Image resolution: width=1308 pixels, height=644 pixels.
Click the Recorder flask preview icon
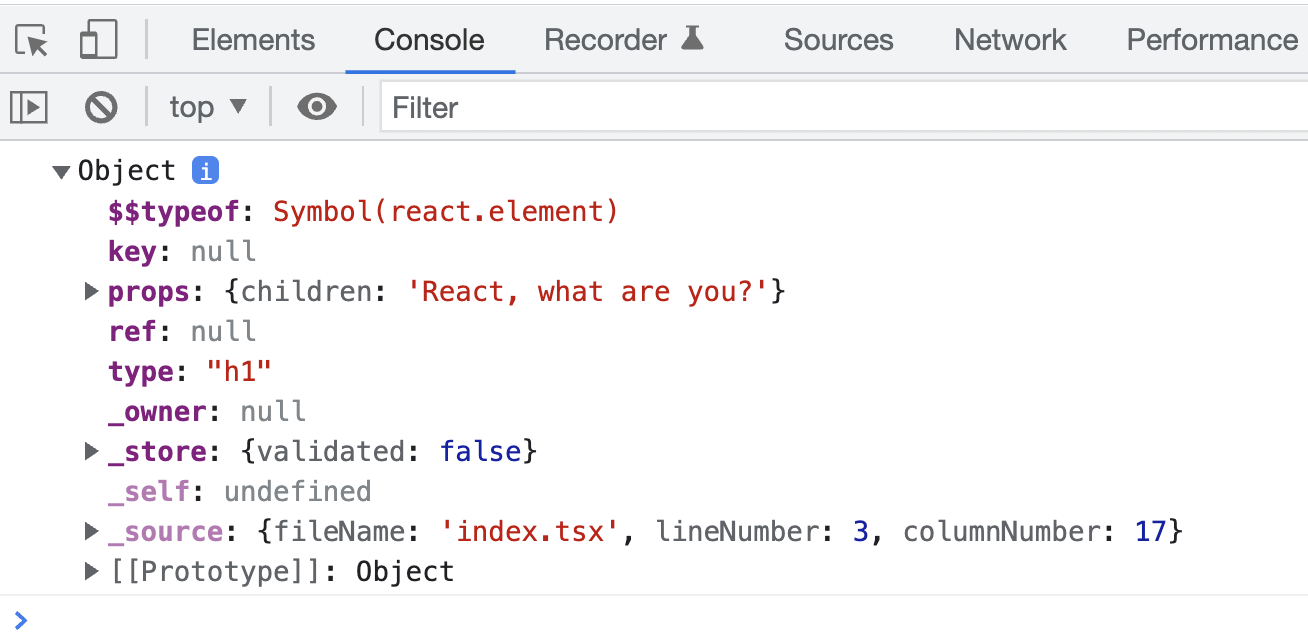click(692, 39)
